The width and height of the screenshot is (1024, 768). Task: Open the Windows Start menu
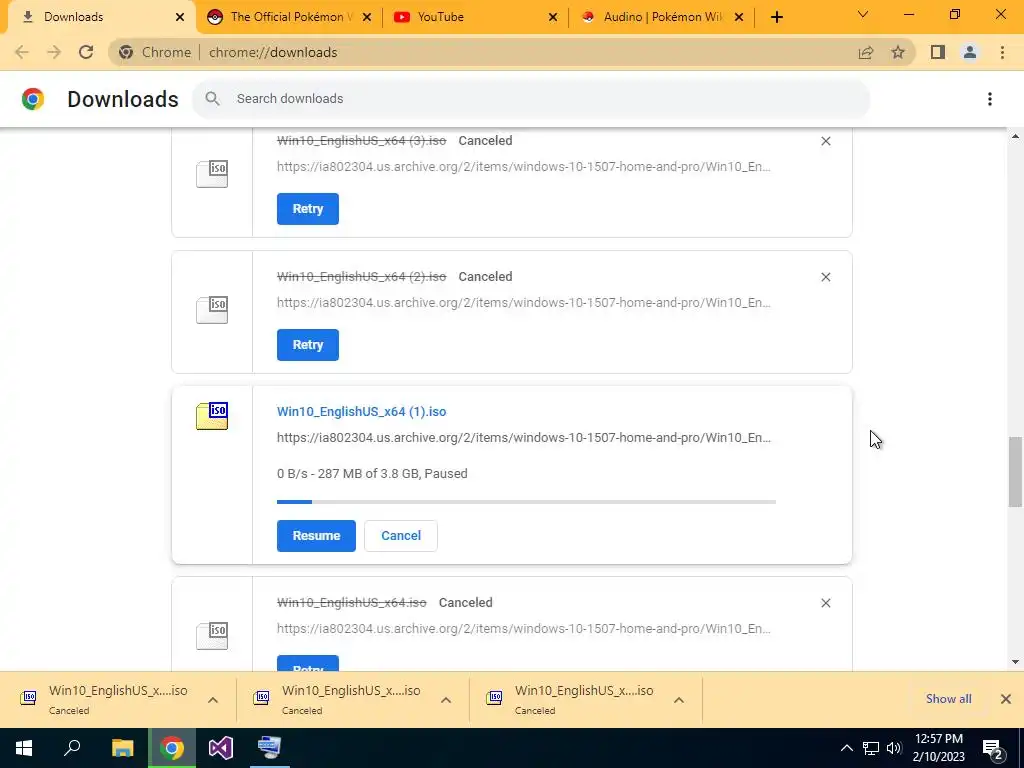click(x=24, y=748)
